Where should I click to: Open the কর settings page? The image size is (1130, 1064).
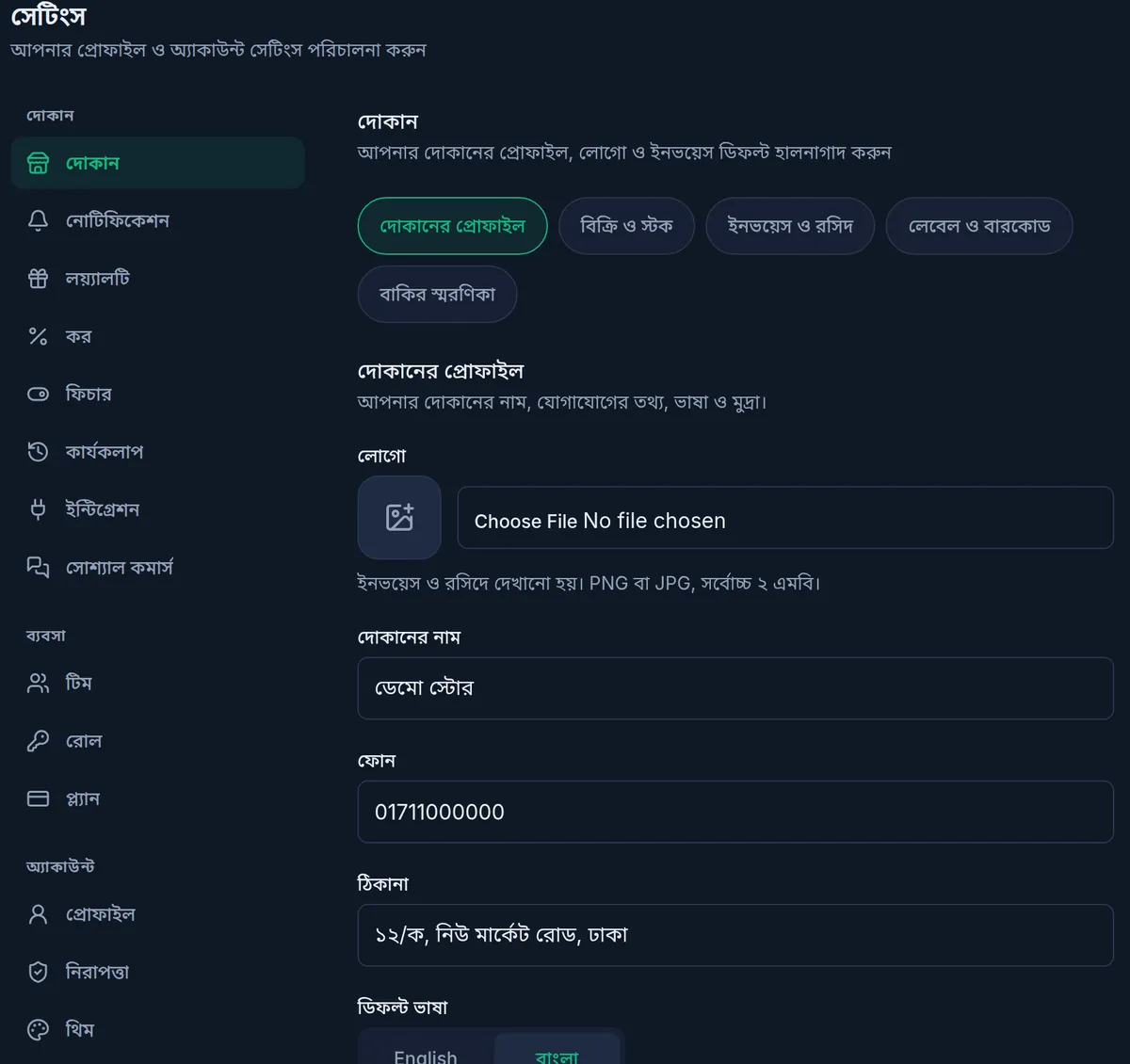158,336
